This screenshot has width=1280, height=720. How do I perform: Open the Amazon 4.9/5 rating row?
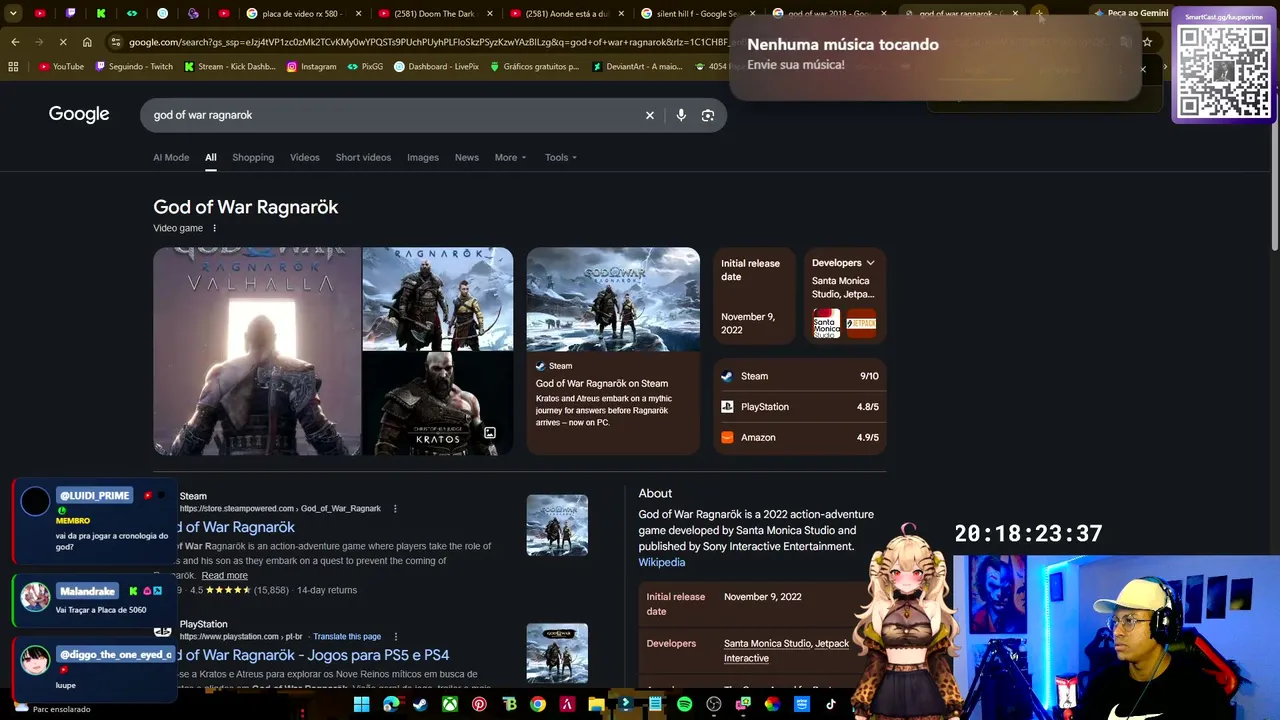(x=801, y=437)
